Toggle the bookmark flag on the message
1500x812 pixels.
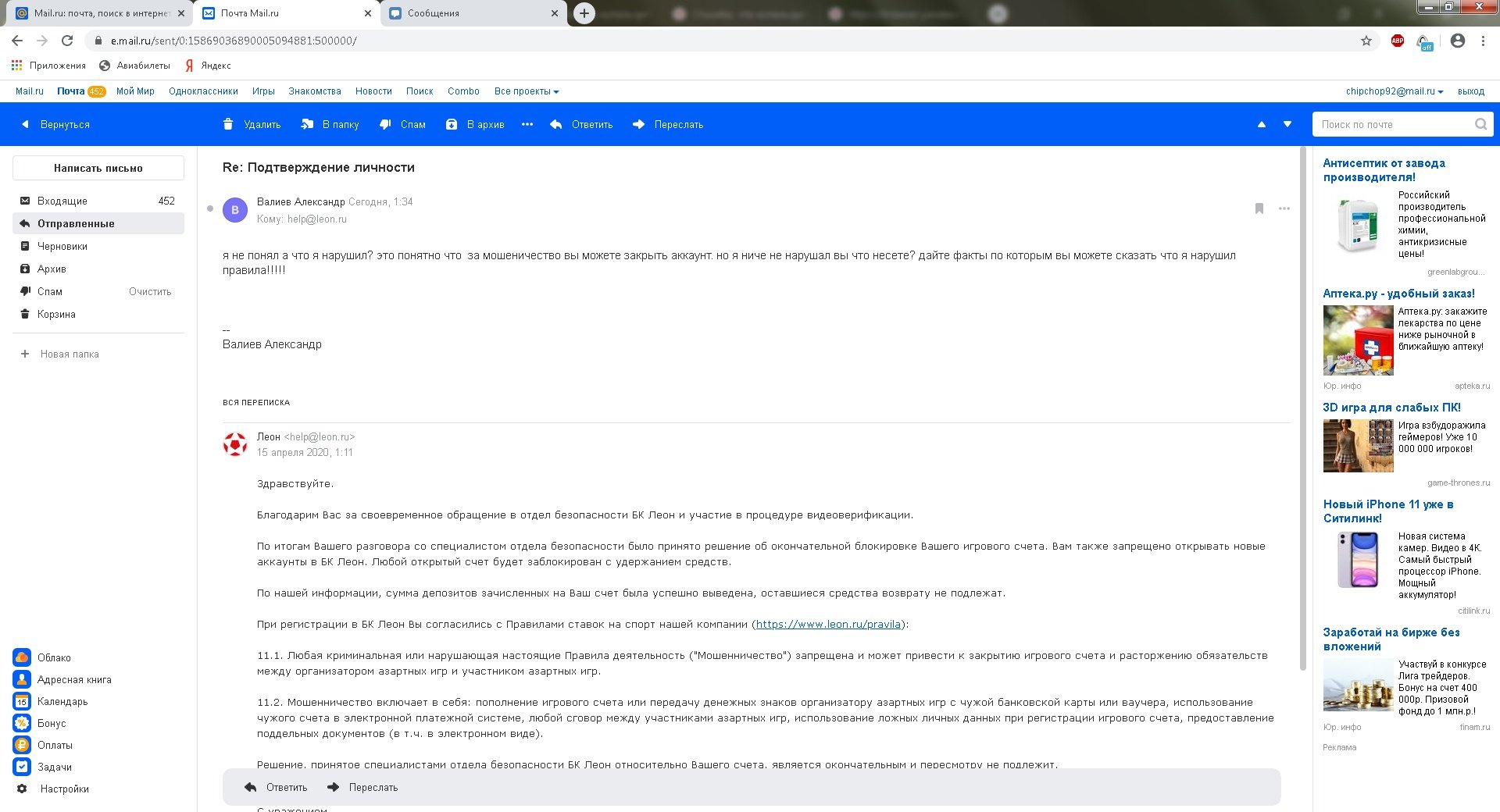click(1259, 208)
